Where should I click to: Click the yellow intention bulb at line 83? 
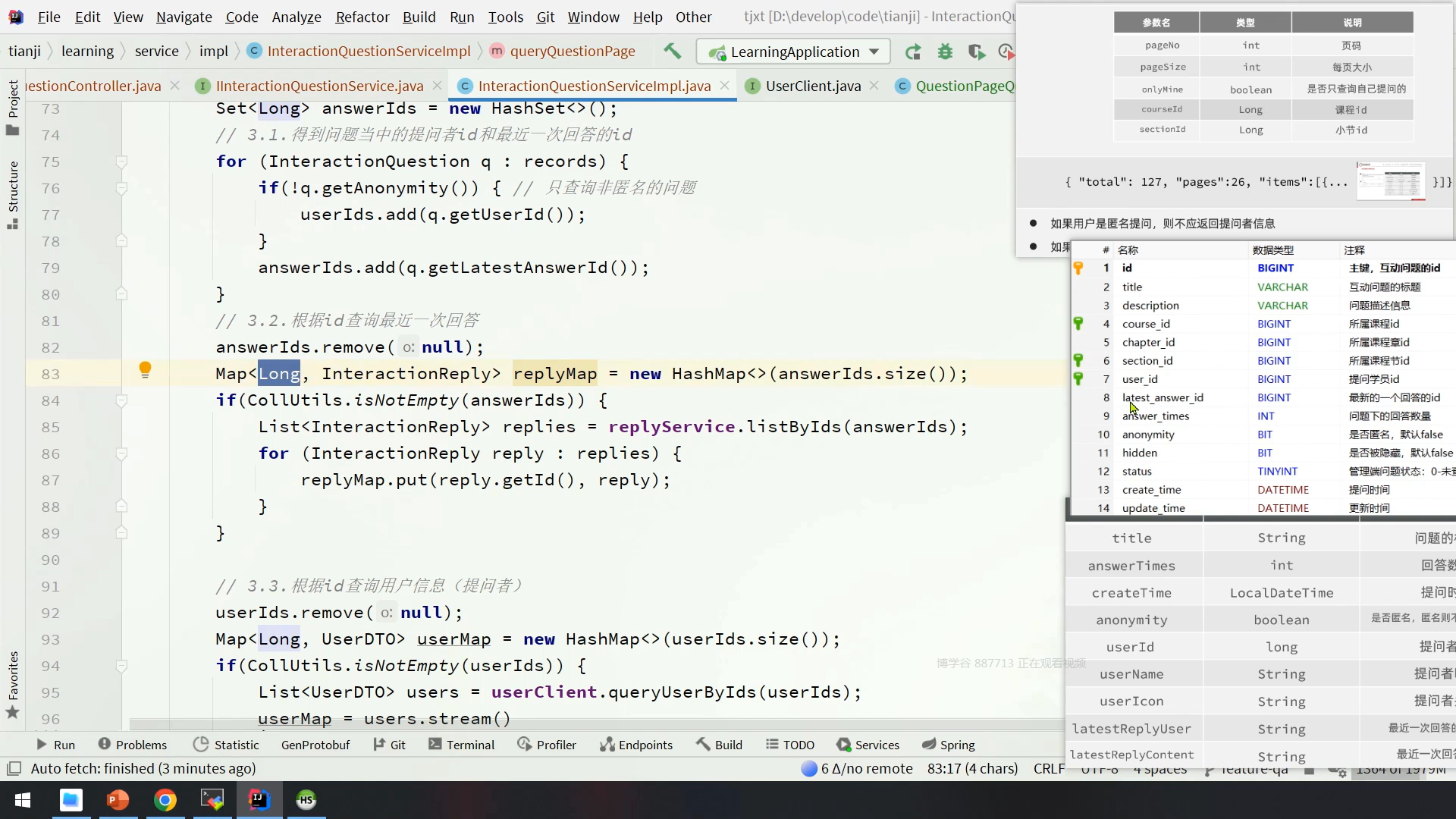(145, 369)
